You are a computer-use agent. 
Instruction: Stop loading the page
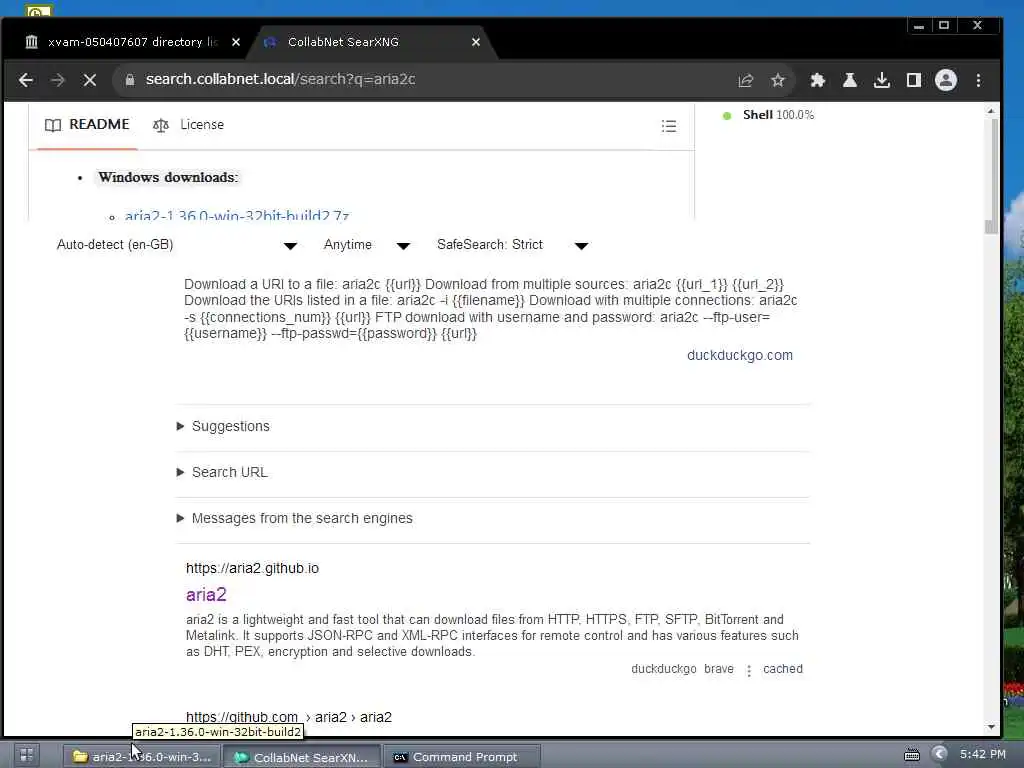[89, 80]
